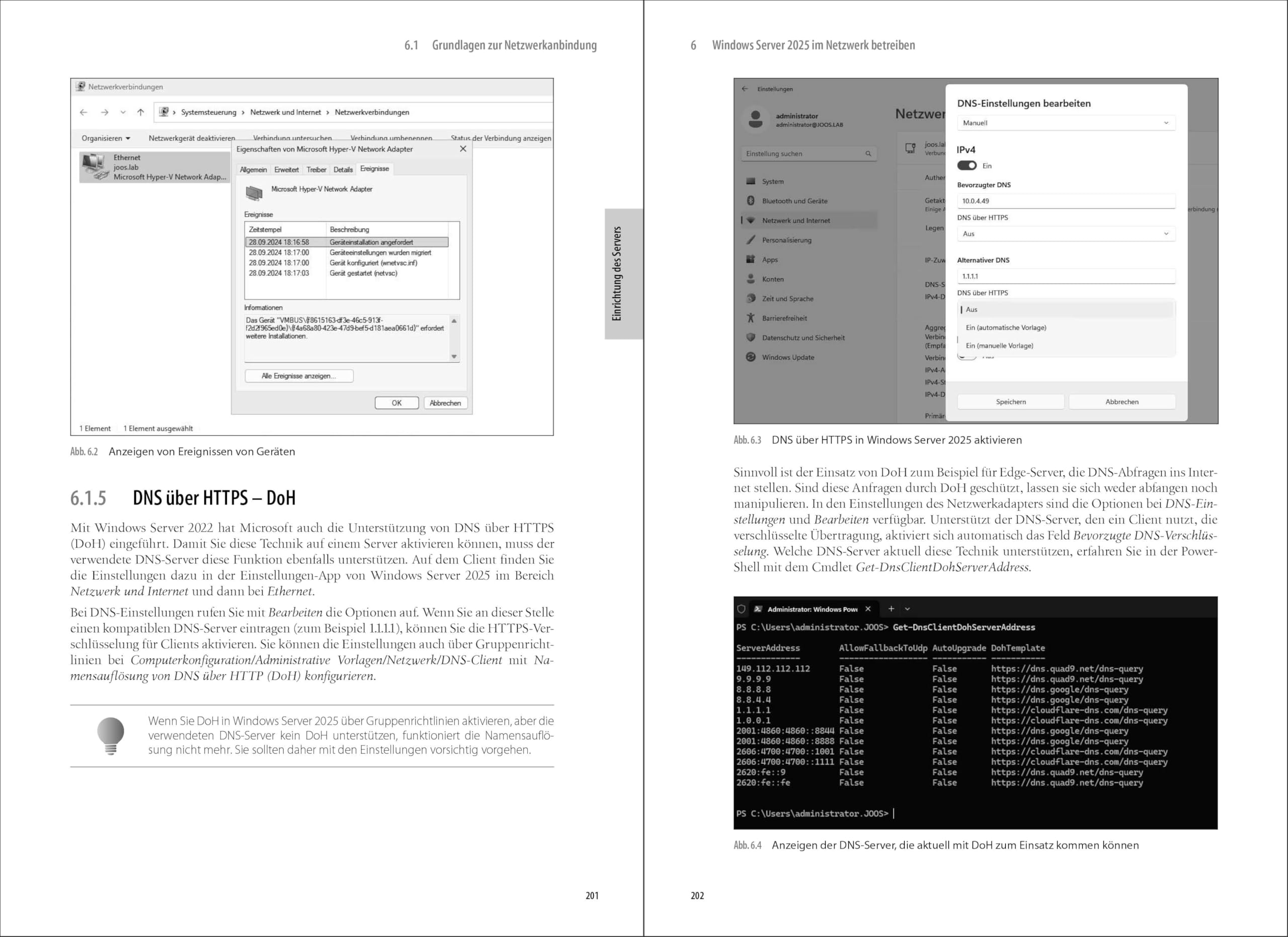The height and width of the screenshot is (937, 1288).
Task: Open System in settings sidebar
Action: (809, 181)
